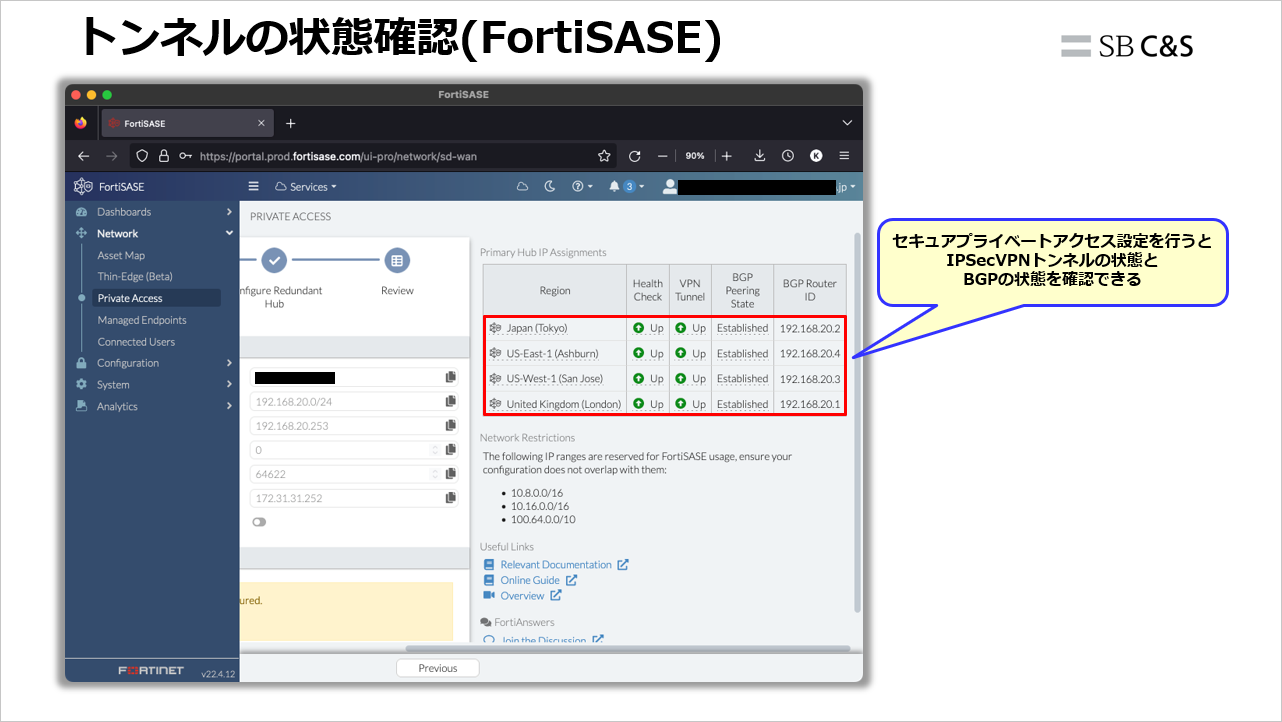
Task: Click Established state for US-East-1 row
Action: 742,353
